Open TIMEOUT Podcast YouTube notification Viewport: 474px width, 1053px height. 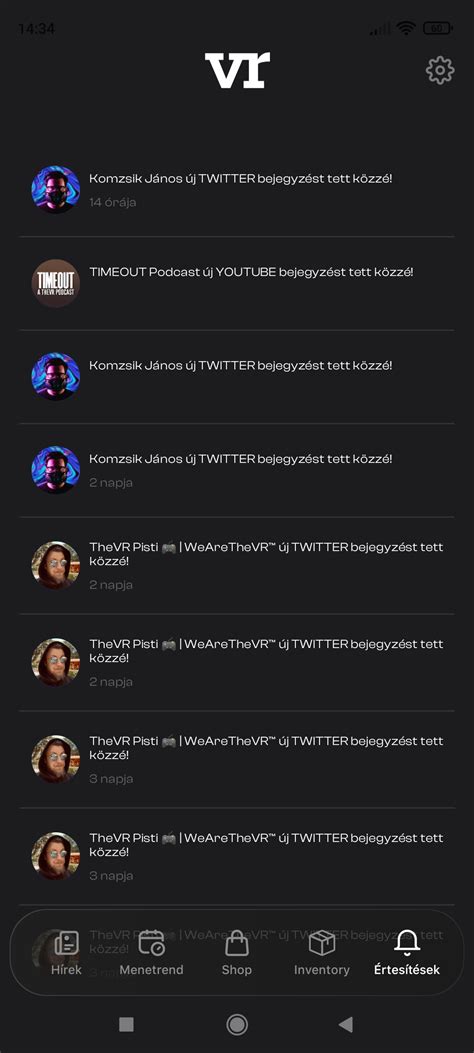pos(237,283)
